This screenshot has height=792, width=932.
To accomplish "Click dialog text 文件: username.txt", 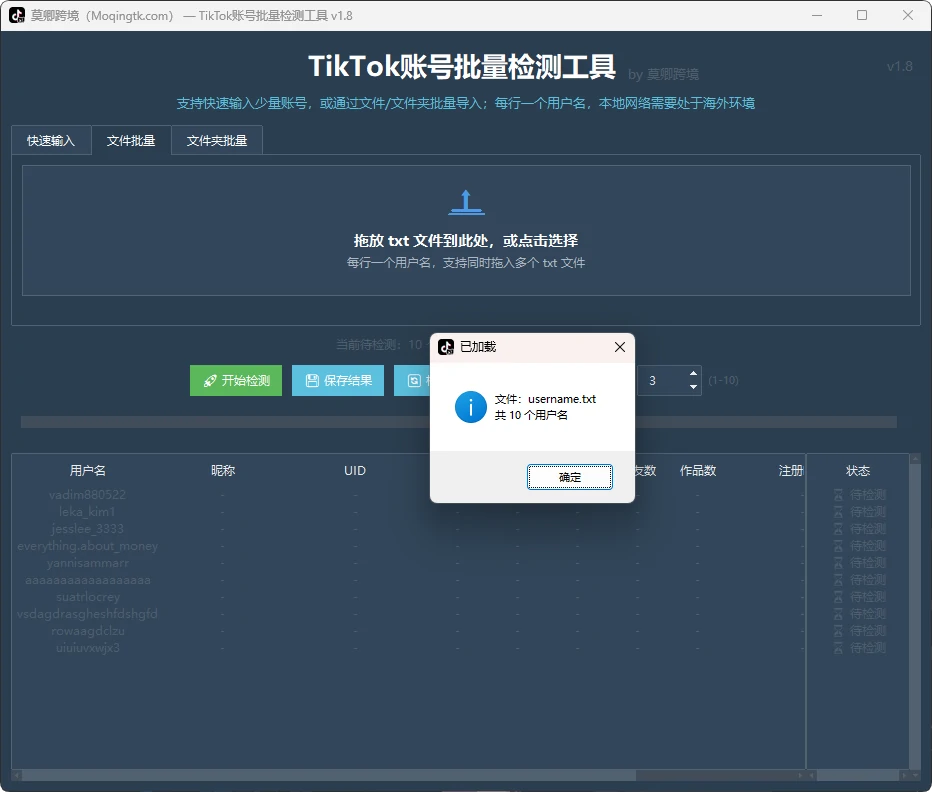I will [545, 399].
